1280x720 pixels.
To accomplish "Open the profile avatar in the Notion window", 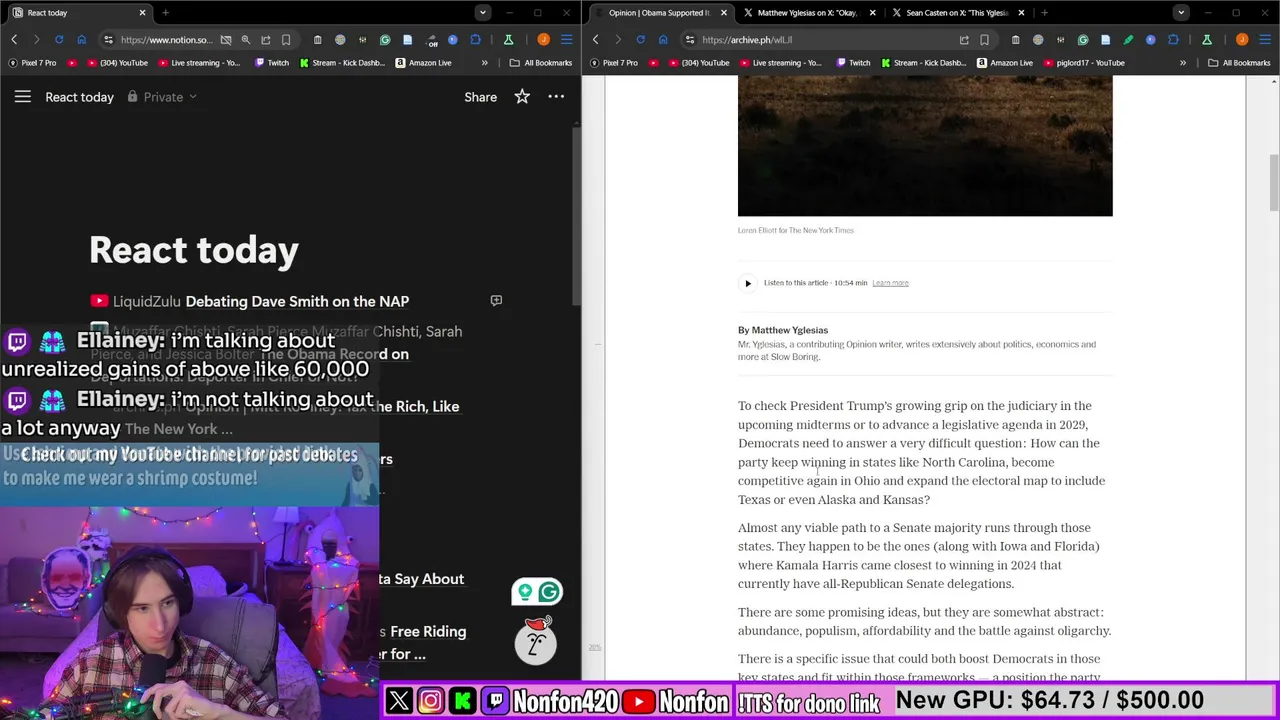I will 543,40.
